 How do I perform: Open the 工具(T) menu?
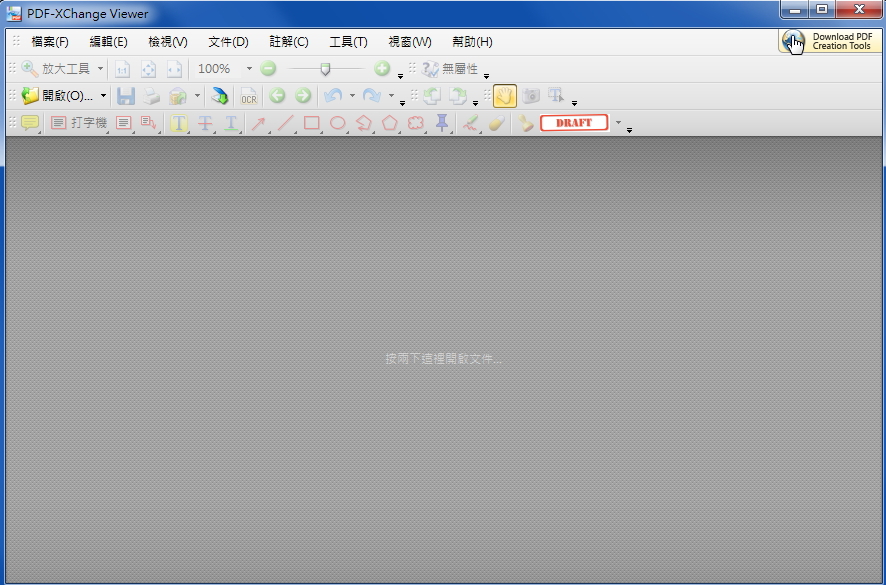point(348,42)
